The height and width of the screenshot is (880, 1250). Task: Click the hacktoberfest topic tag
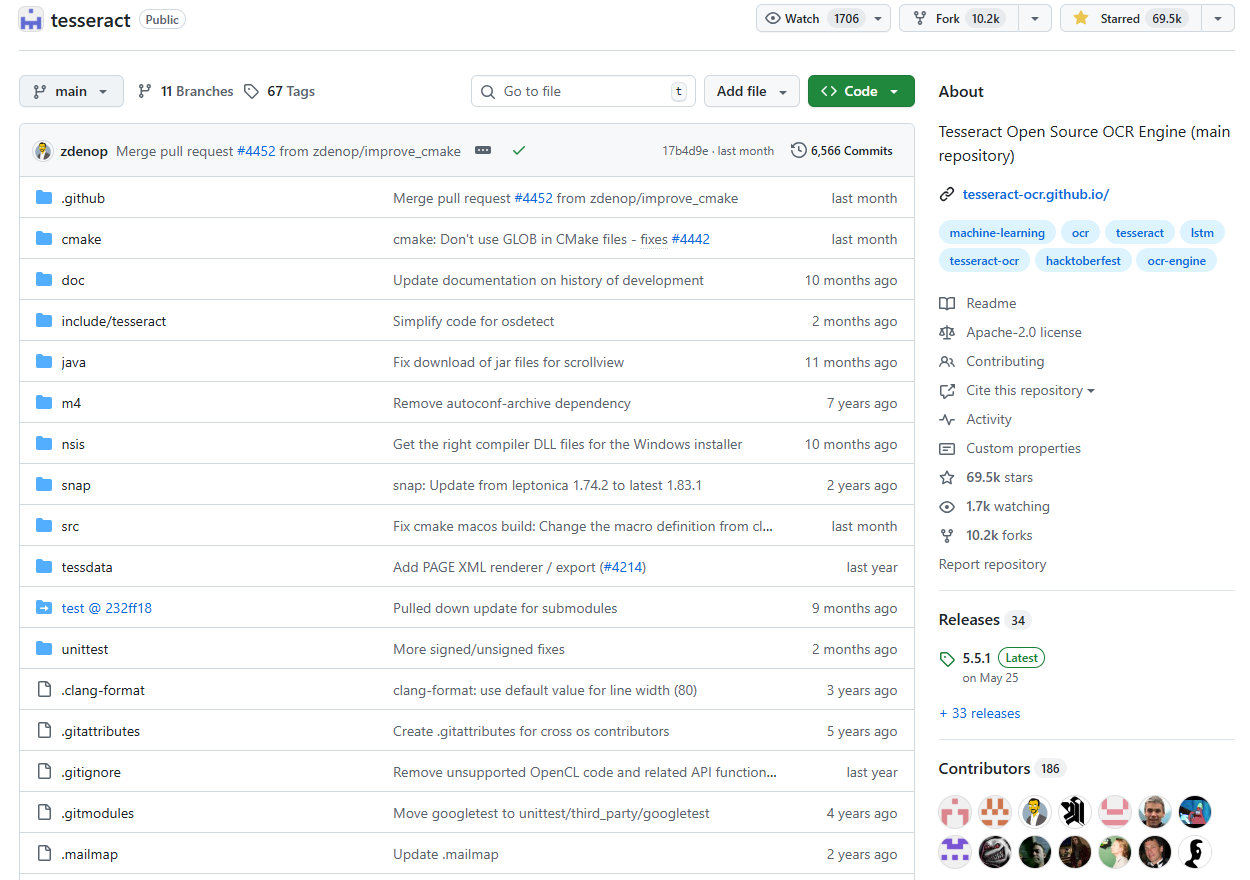coord(1084,260)
